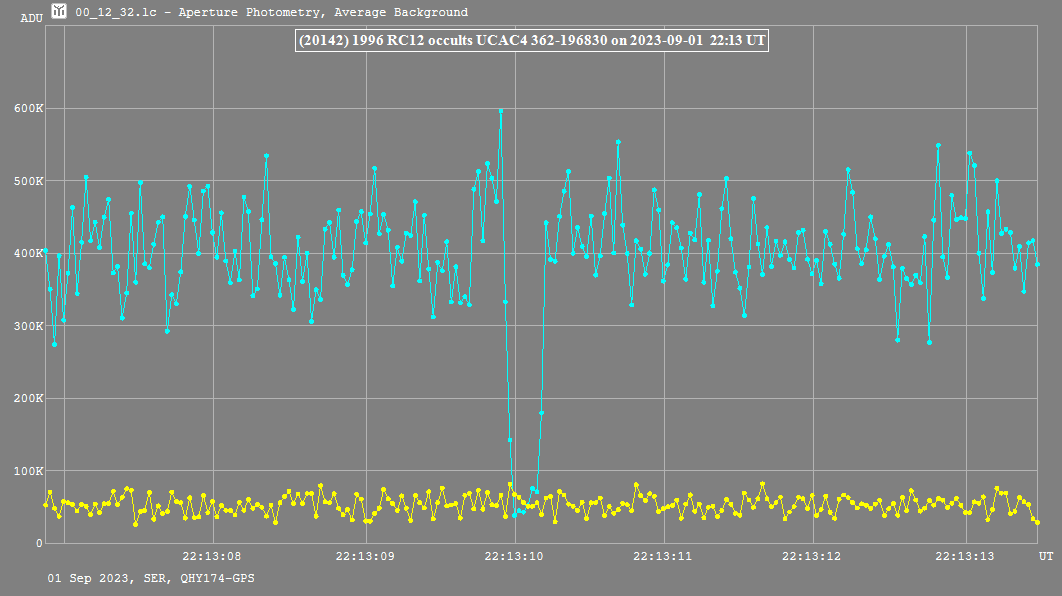Click the 22:13:12 time axis label

tap(814, 556)
